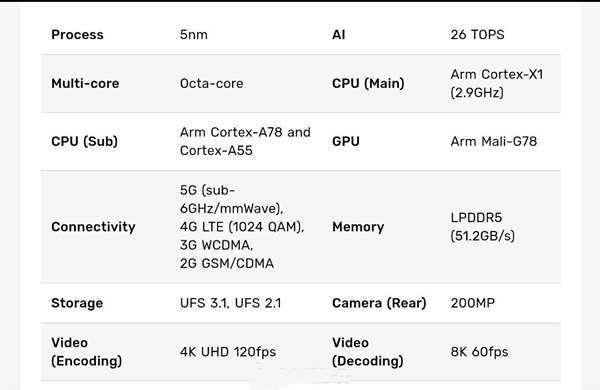
Task: Click the GPU label cell
Action: [x=346, y=141]
